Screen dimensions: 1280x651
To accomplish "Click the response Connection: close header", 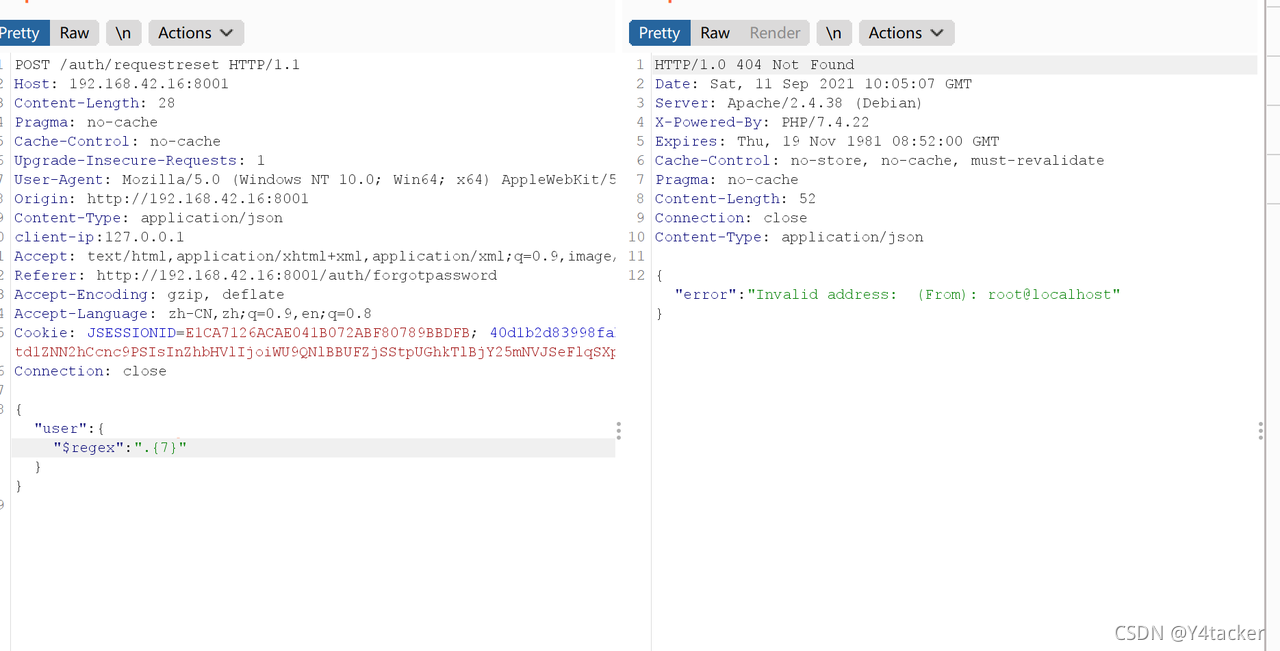I will point(730,218).
